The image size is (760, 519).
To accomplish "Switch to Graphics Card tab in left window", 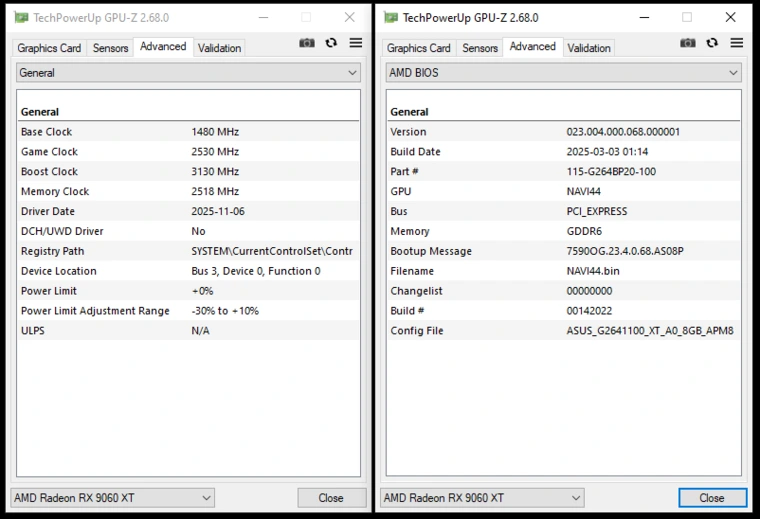I will [49, 48].
